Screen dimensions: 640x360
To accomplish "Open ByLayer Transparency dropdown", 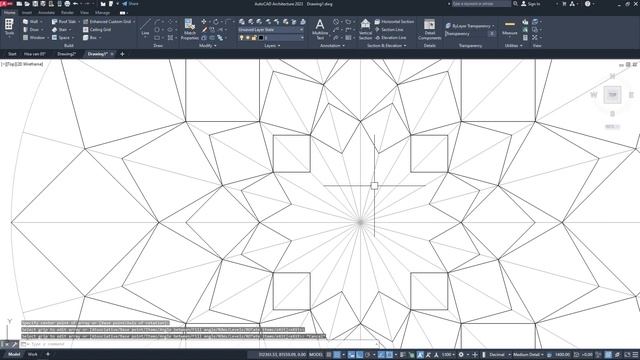I will pos(471,26).
